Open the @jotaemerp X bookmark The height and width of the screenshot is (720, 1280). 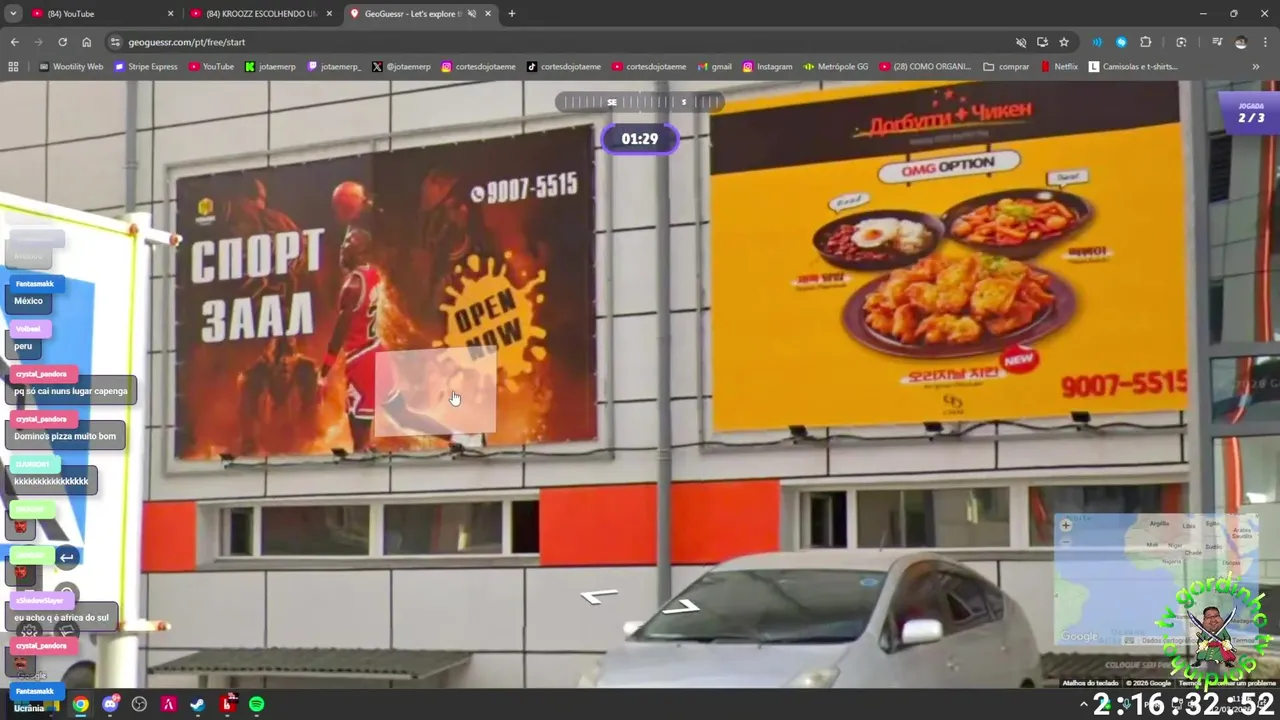(x=401, y=67)
